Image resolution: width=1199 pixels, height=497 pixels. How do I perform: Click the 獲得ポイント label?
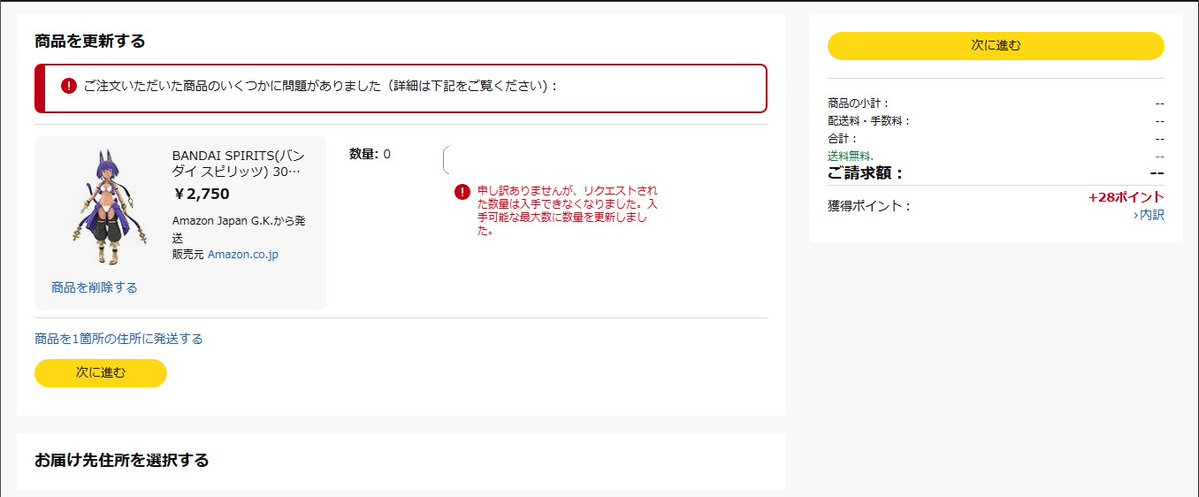point(869,206)
